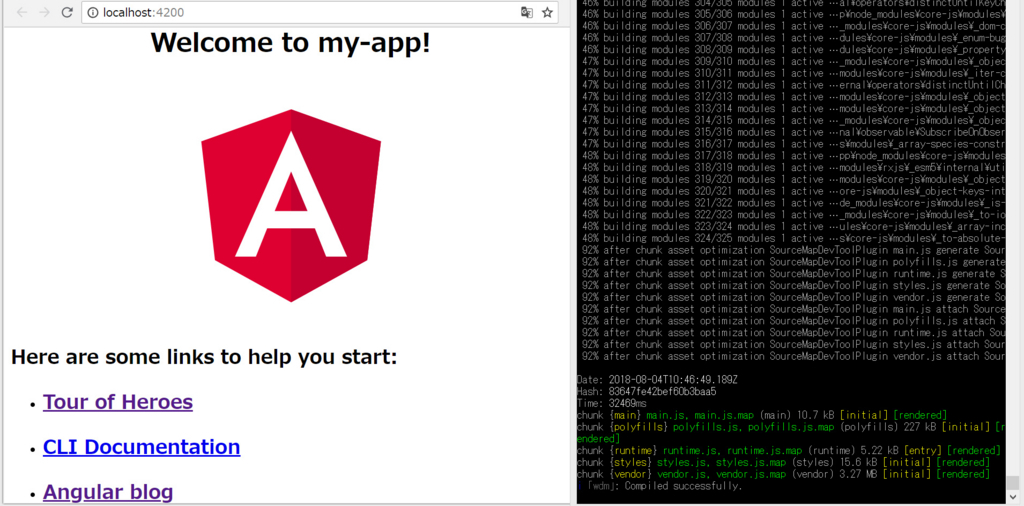This screenshot has width=1024, height=506.
Task: Click the 'building modules 324/325' terminal line
Action: [x=793, y=238]
